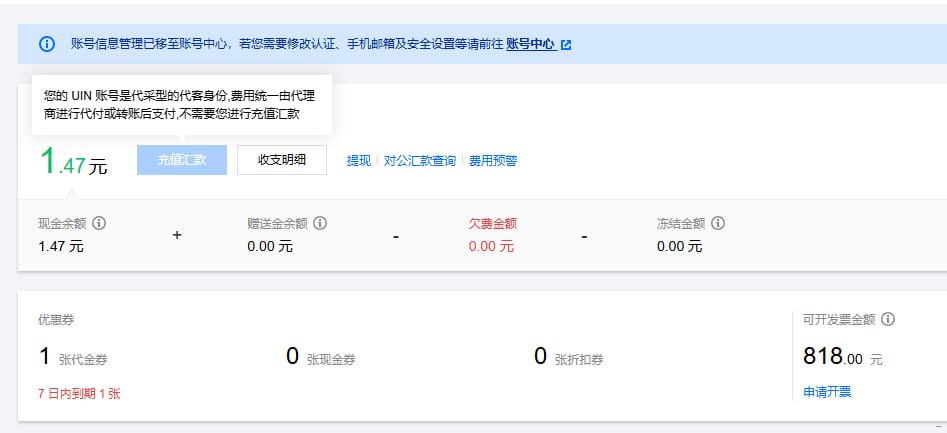Click the external link icon beside 账号中心
947x433 pixels.
(566, 44)
